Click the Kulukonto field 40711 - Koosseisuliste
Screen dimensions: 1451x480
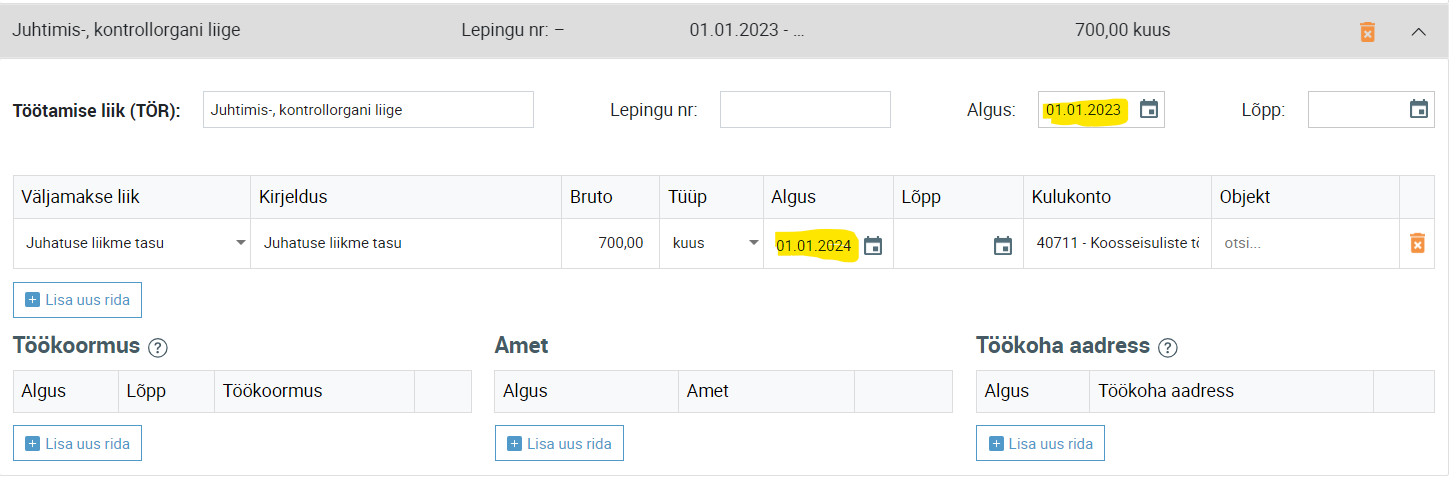[1117, 243]
